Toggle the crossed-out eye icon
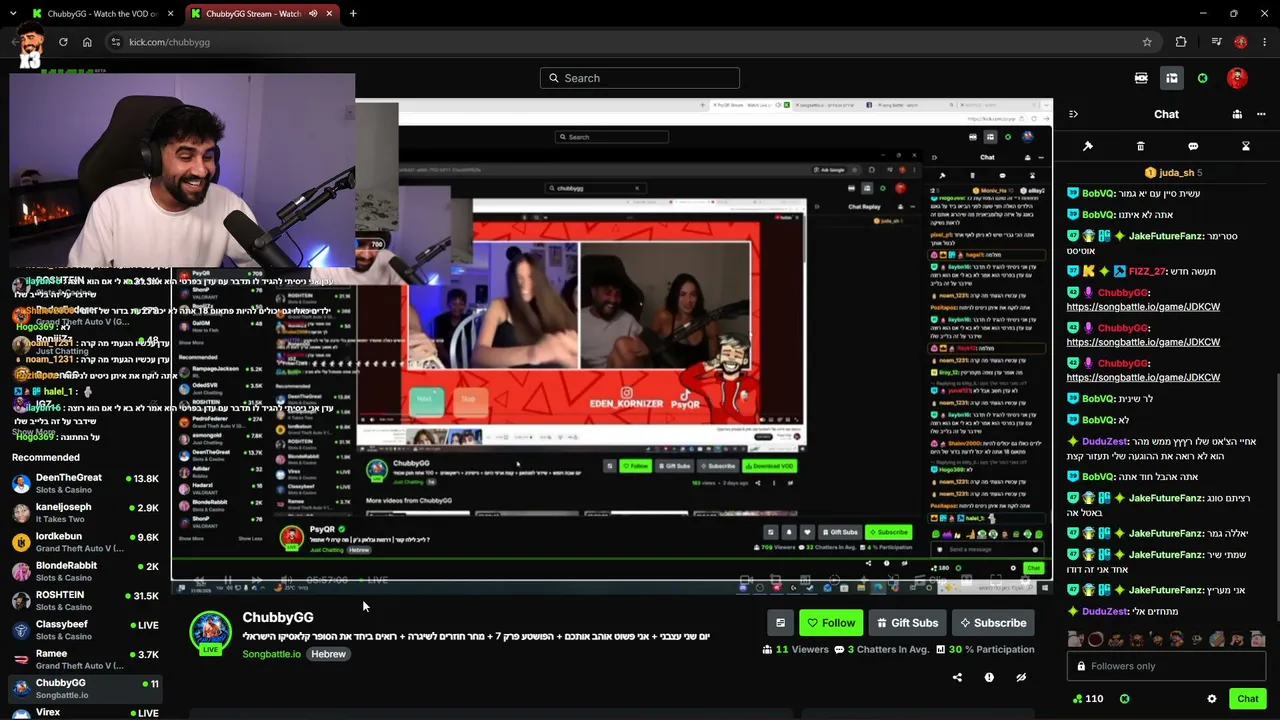This screenshot has height=720, width=1280. tap(1021, 677)
